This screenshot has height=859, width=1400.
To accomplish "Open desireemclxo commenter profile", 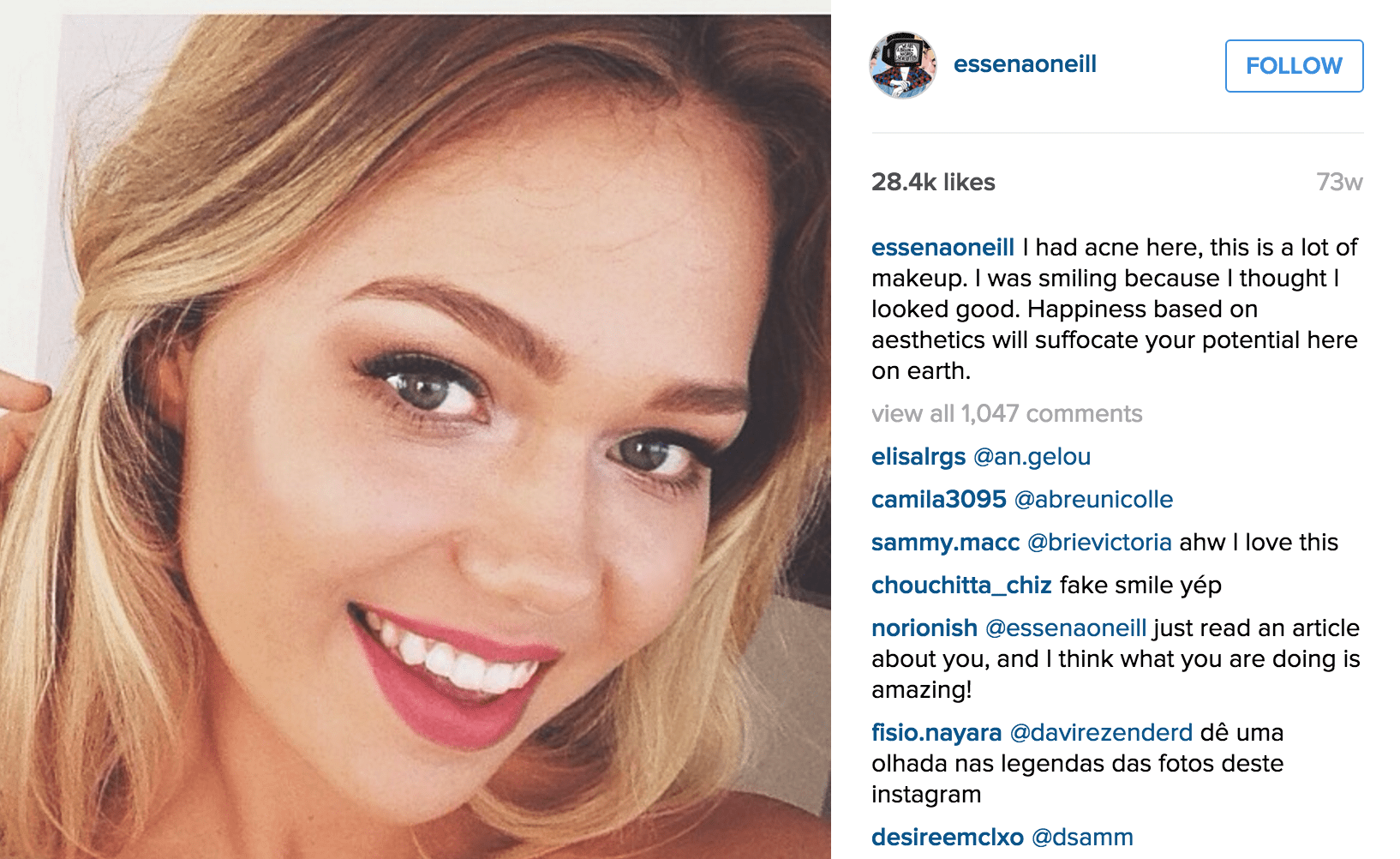I will 947,838.
